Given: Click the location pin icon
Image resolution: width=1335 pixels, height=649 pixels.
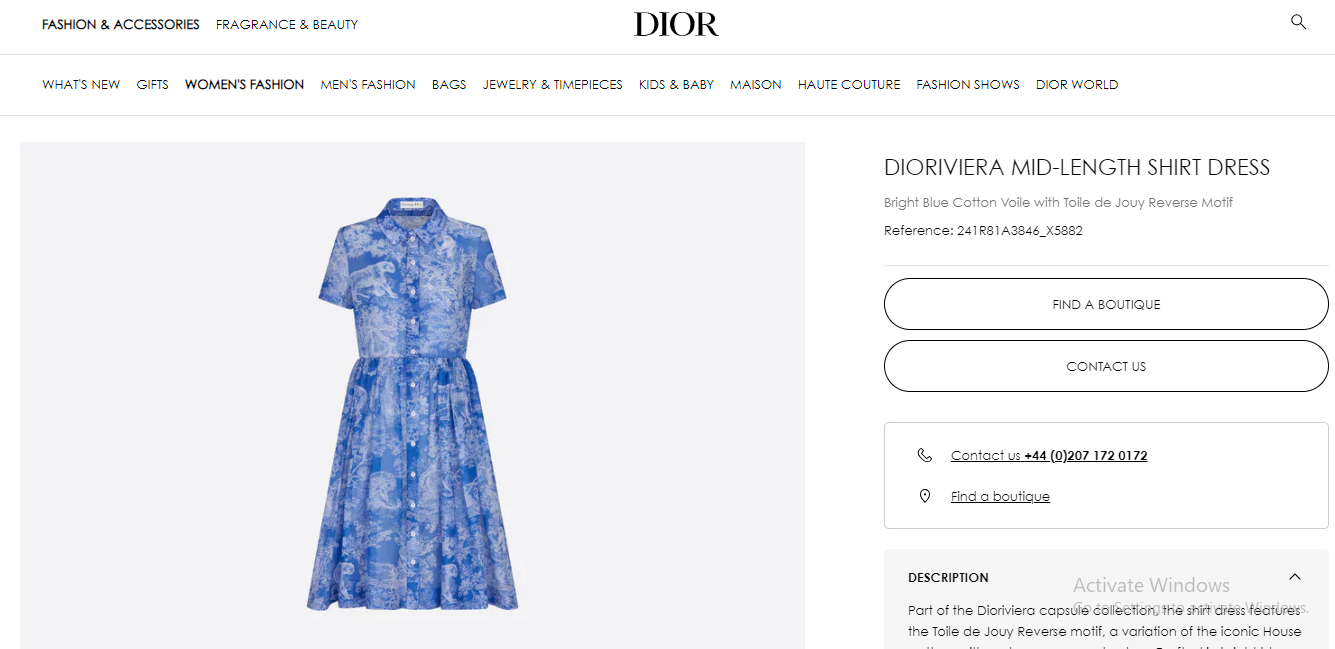Looking at the screenshot, I should click(925, 496).
